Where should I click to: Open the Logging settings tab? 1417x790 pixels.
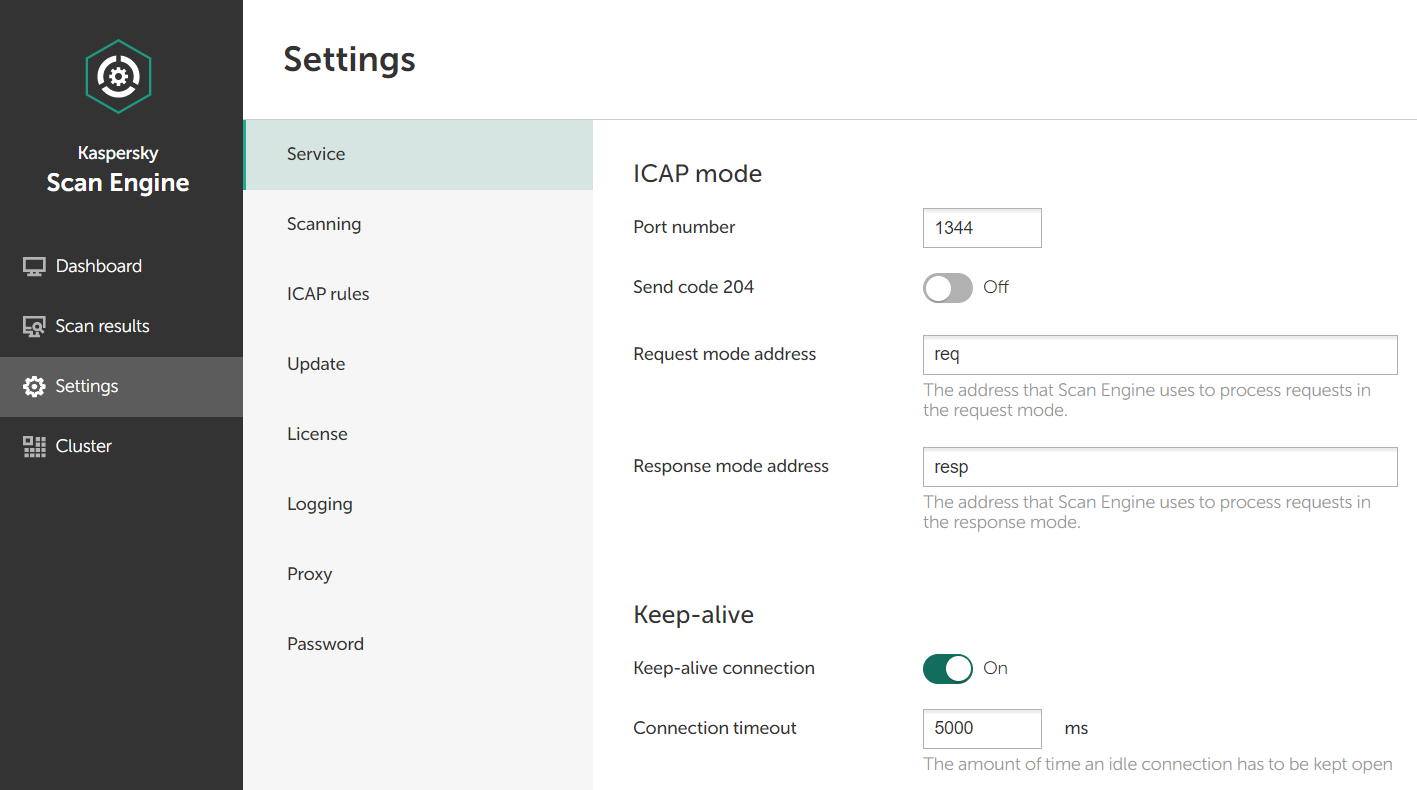[320, 504]
